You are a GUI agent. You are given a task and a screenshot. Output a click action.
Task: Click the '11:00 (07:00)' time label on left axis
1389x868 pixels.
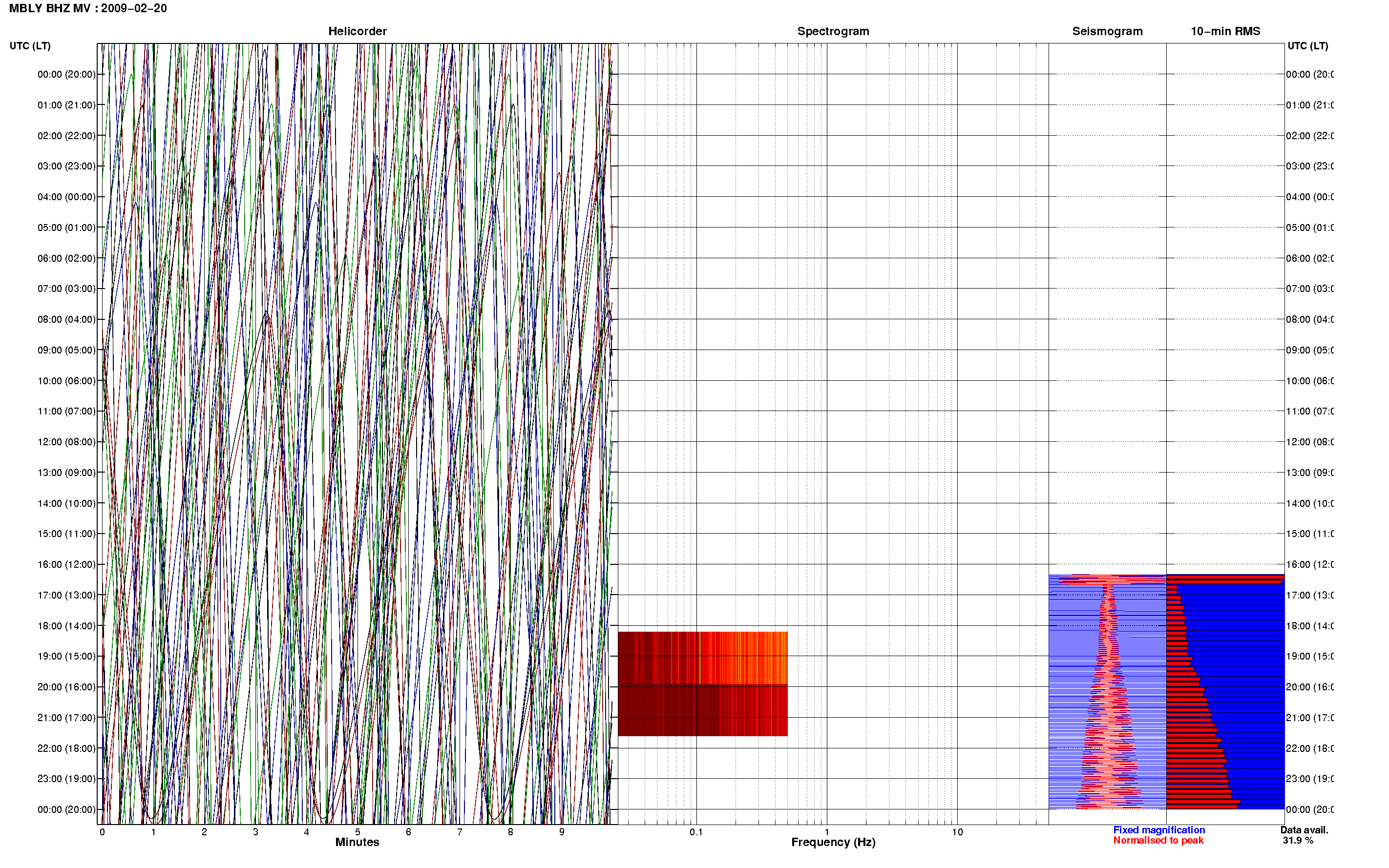tap(66, 412)
